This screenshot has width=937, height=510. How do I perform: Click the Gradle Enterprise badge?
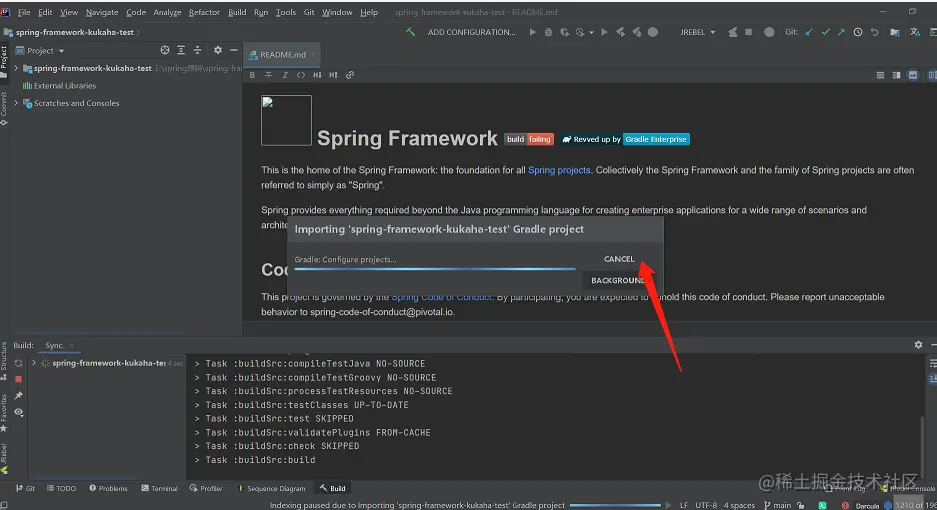(x=656, y=139)
